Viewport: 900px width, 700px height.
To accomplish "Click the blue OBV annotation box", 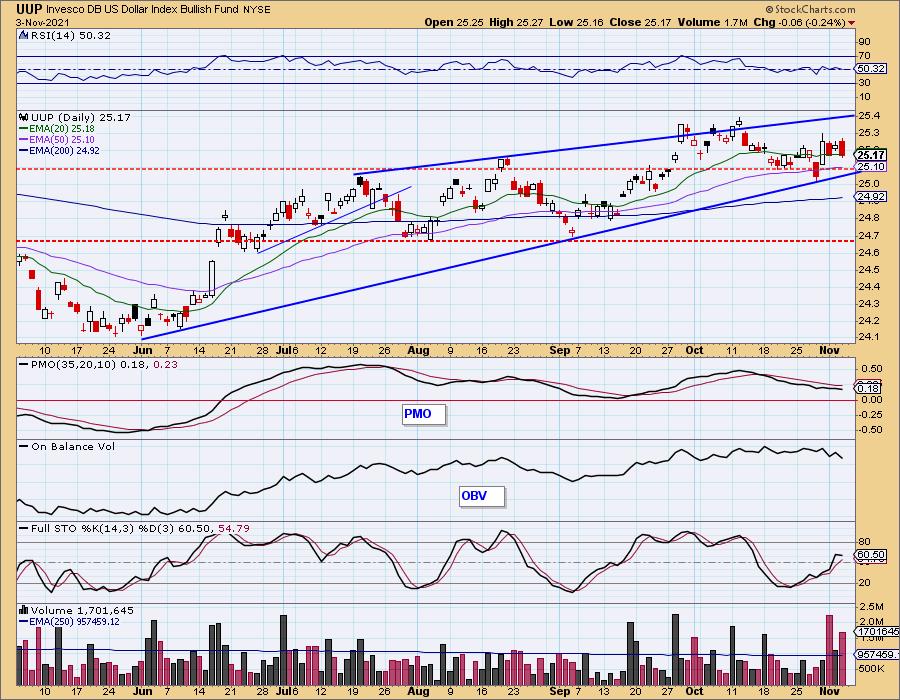I will tap(482, 496).
